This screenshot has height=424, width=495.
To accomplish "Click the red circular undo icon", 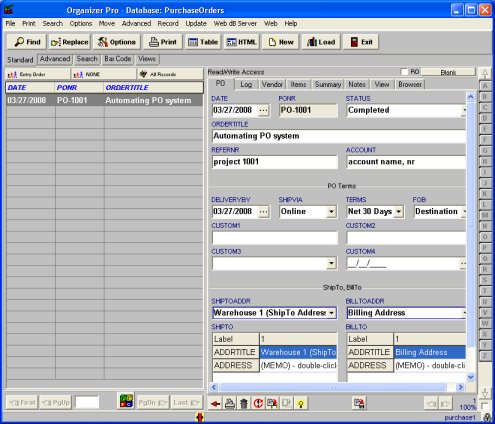I will (x=258, y=404).
